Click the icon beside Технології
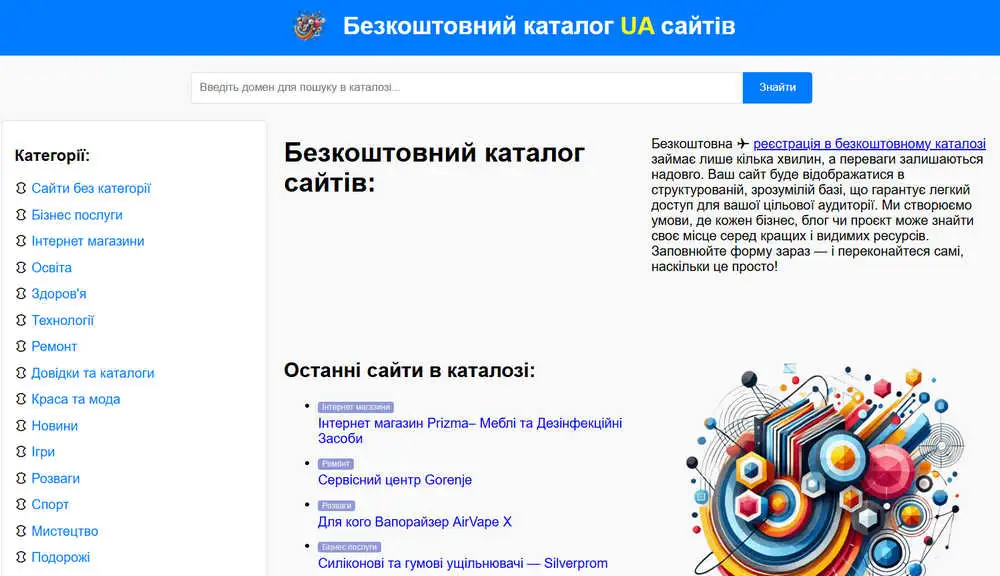The width and height of the screenshot is (1000, 576). [x=21, y=320]
